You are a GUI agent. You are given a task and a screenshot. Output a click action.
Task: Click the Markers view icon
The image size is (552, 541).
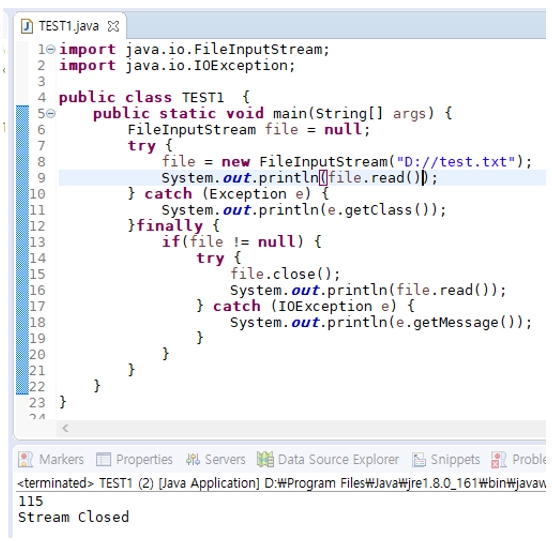[25, 459]
